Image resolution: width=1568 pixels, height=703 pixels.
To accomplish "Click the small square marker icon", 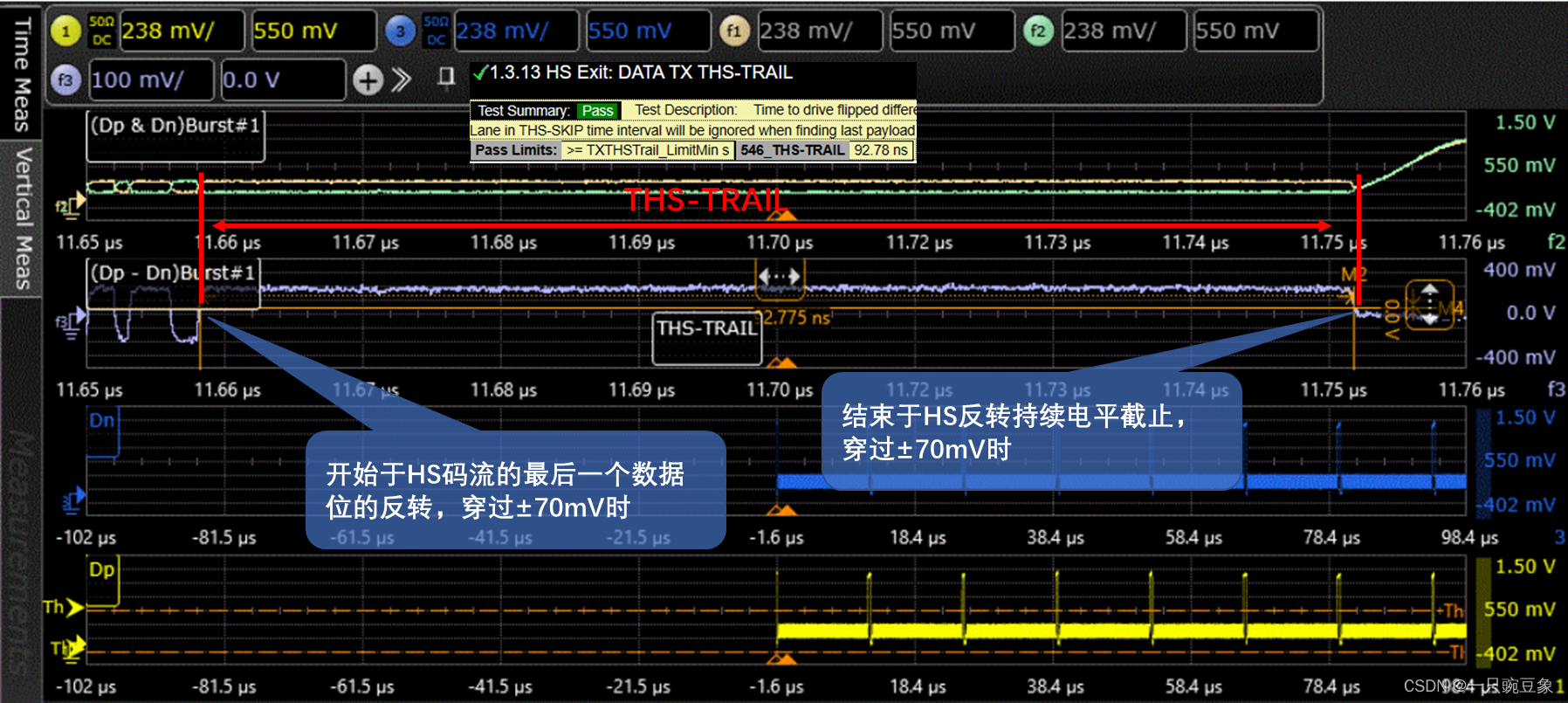I will (446, 78).
